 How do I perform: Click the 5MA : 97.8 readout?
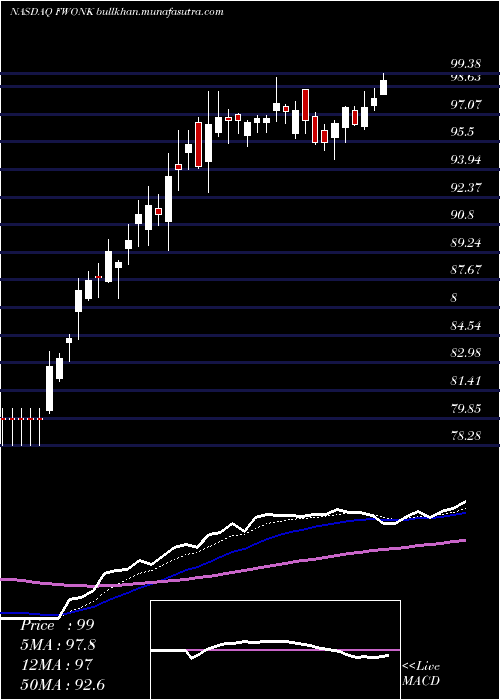58,645
